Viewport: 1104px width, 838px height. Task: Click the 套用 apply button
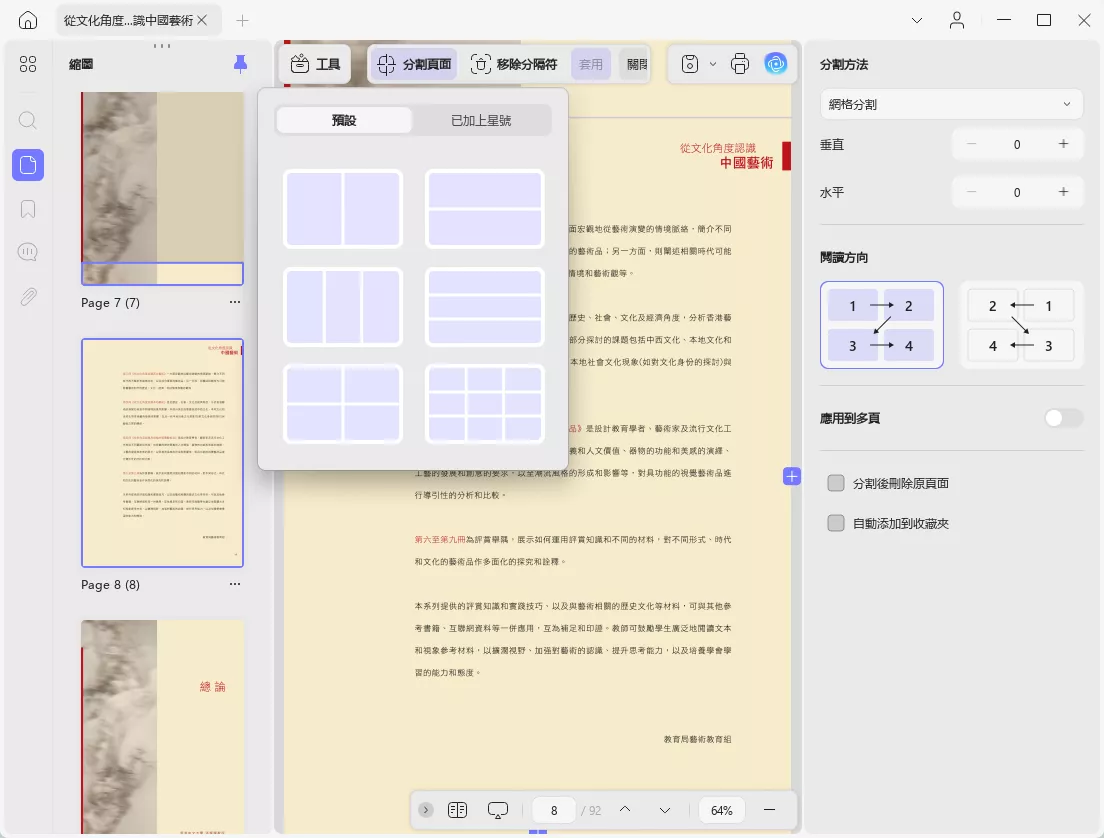pos(590,64)
